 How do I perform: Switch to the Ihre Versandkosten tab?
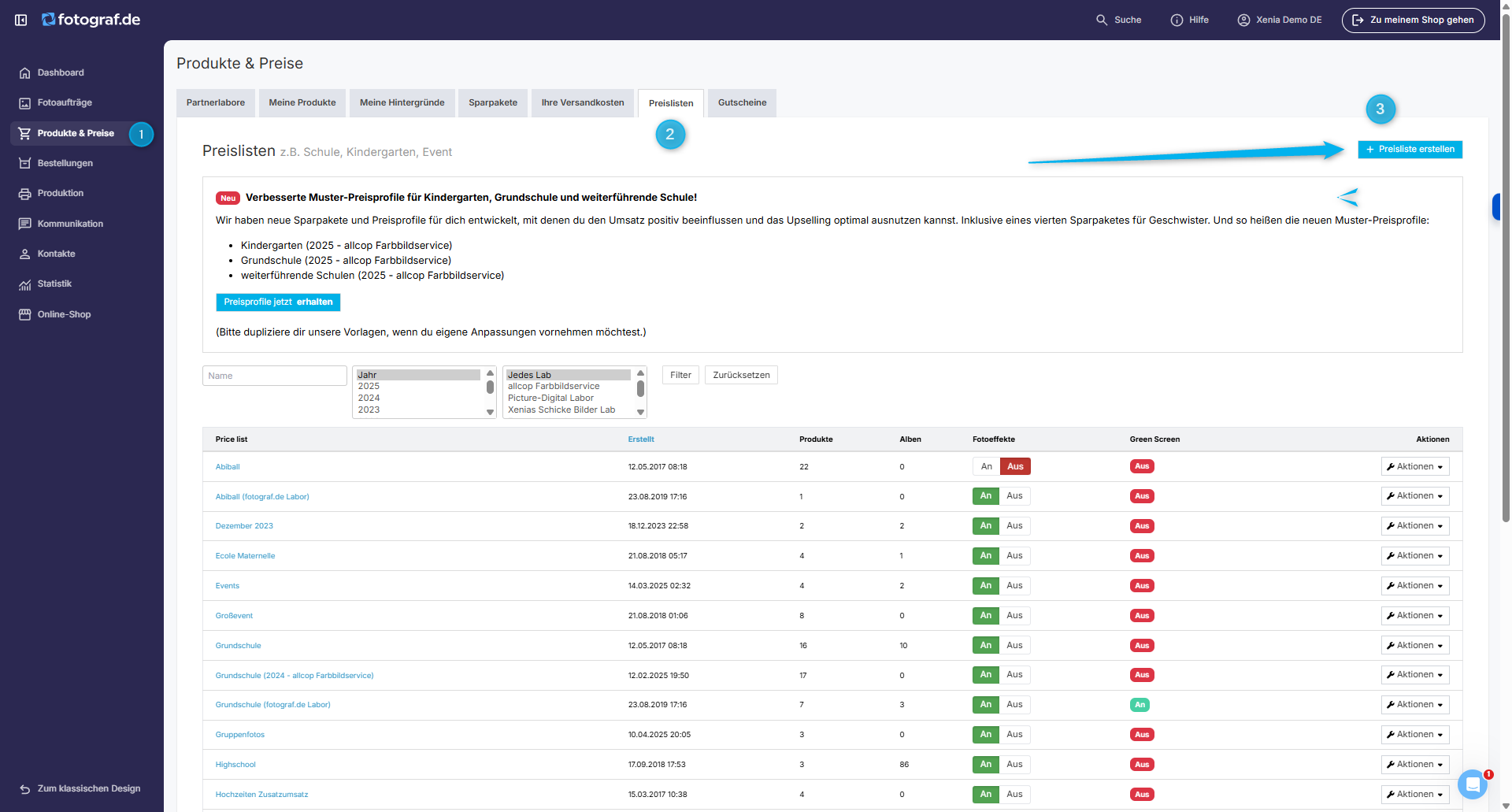pos(583,103)
